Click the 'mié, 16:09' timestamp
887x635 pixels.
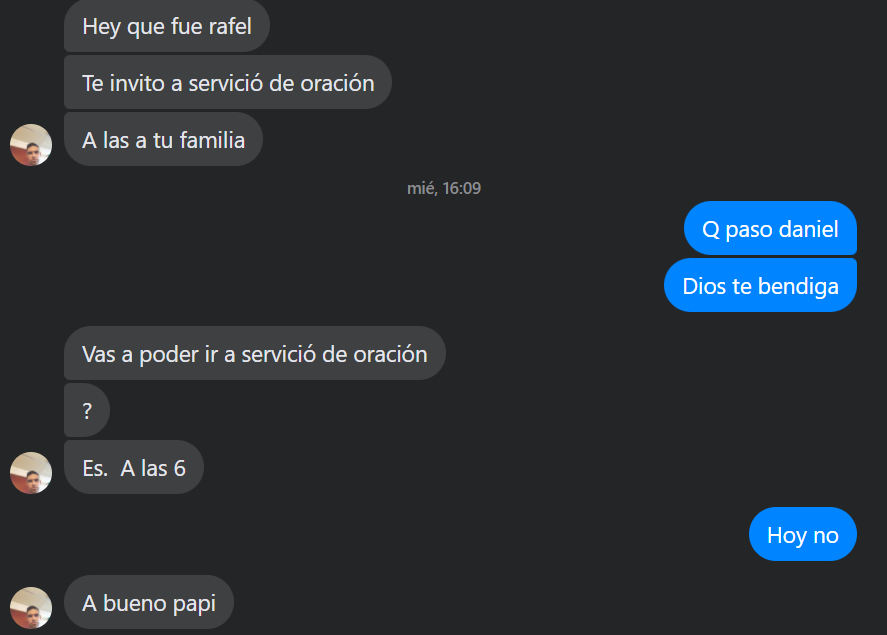click(x=444, y=188)
